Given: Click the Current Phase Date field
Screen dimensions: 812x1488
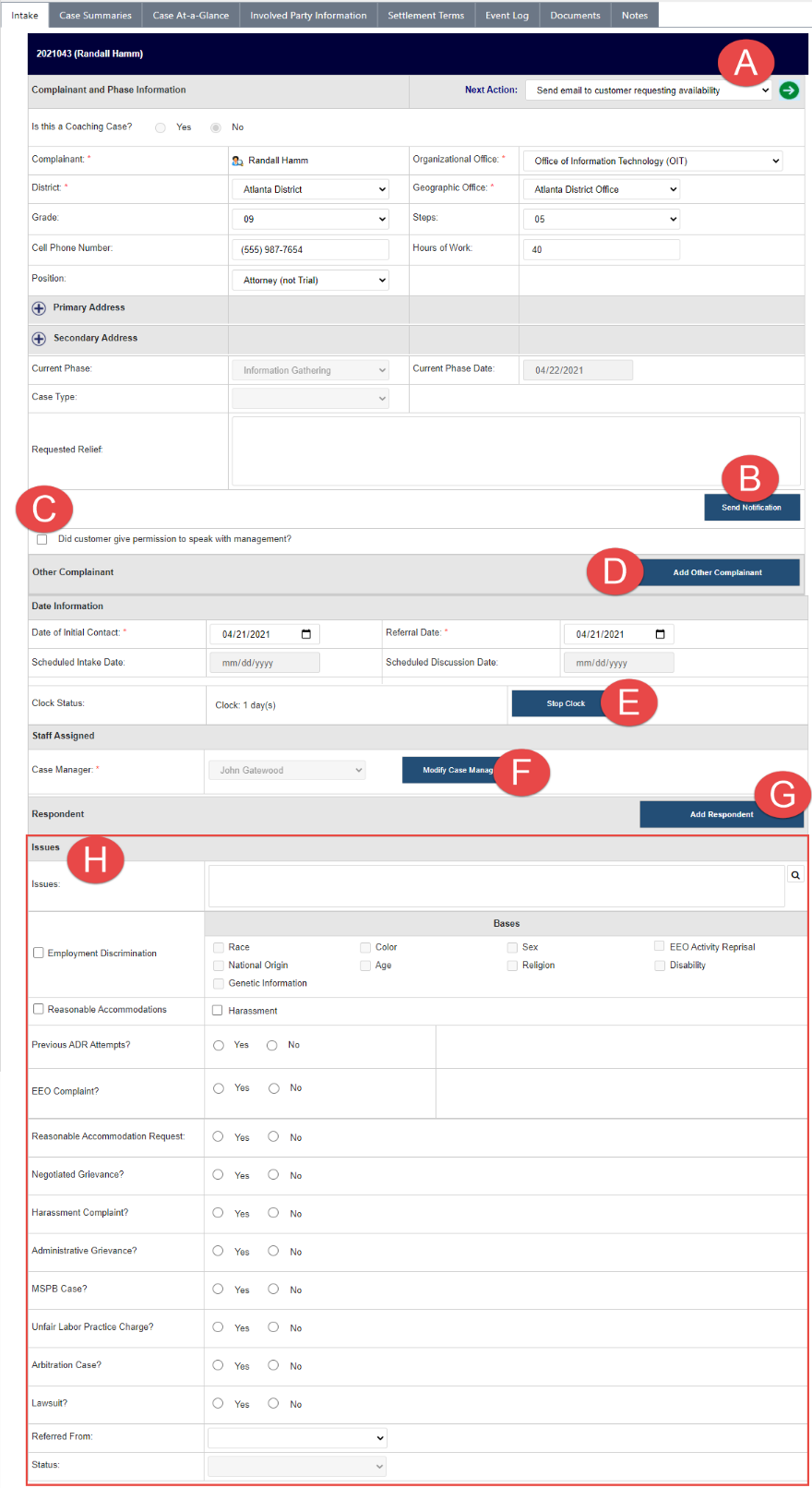Looking at the screenshot, I should (578, 370).
